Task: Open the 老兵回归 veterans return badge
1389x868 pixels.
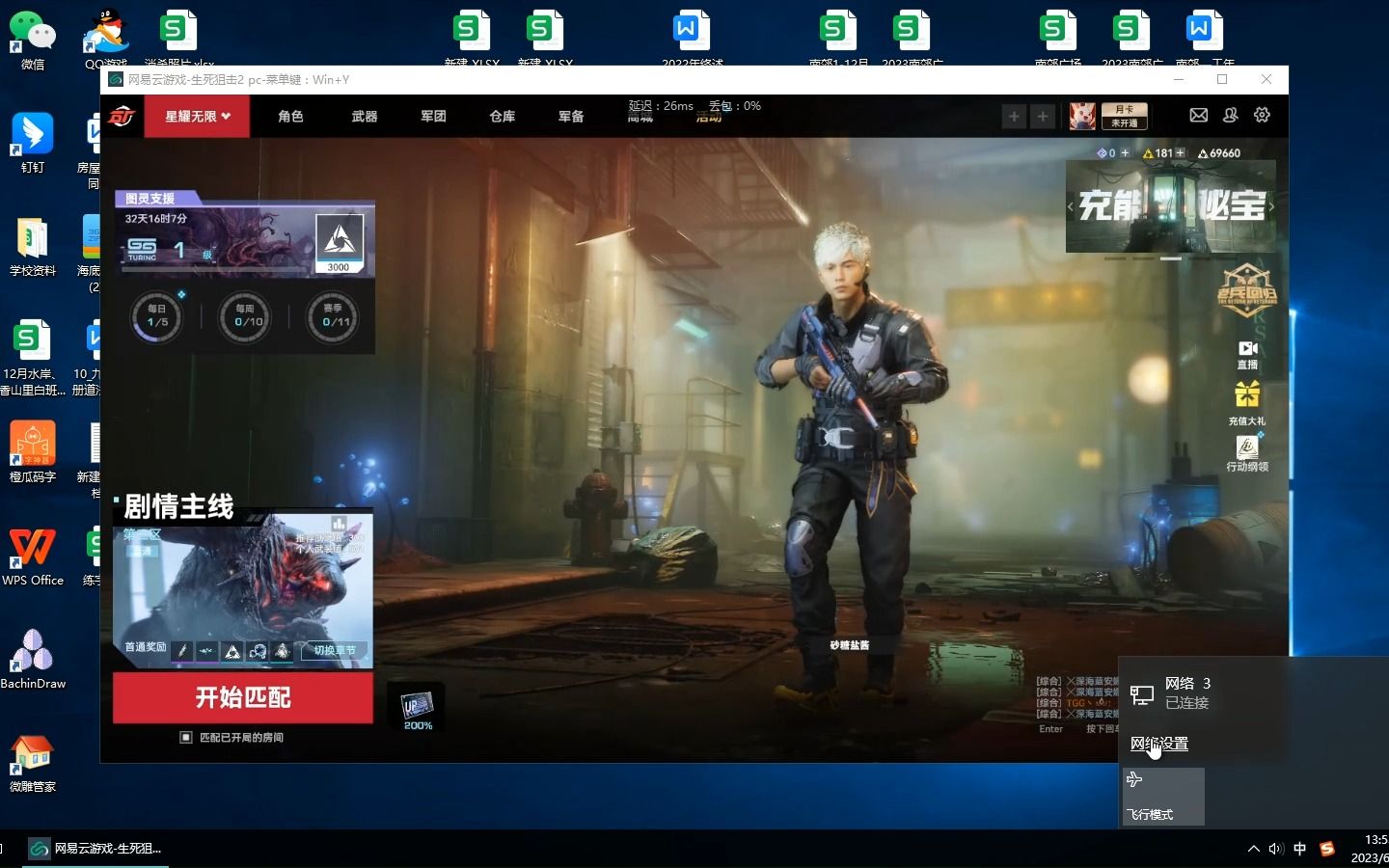Action: [x=1245, y=290]
